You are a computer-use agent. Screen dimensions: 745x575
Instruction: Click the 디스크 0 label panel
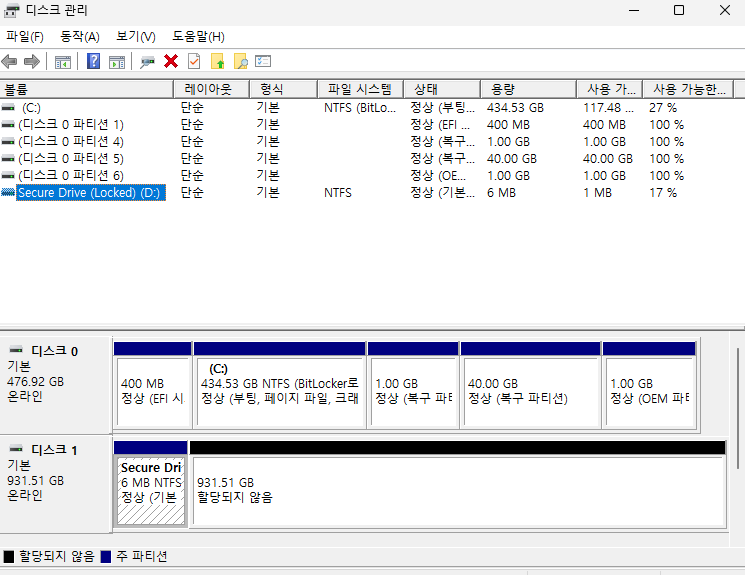(x=56, y=385)
